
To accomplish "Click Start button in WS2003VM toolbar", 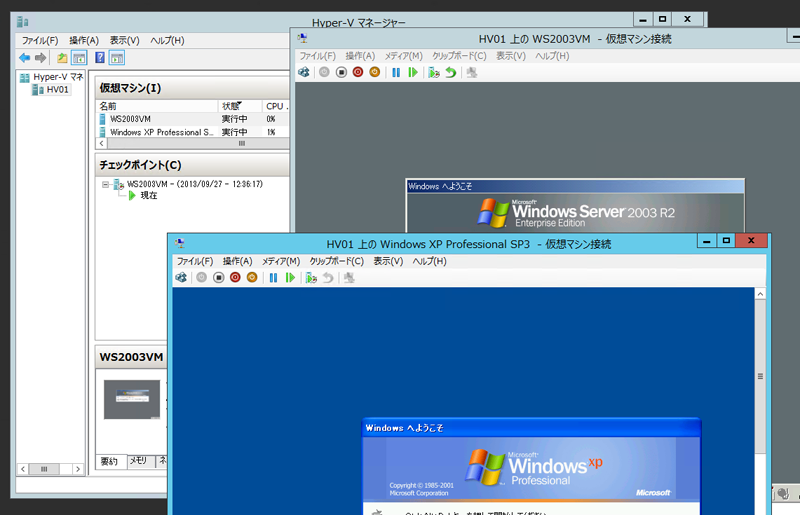I will pyautogui.click(x=324, y=72).
